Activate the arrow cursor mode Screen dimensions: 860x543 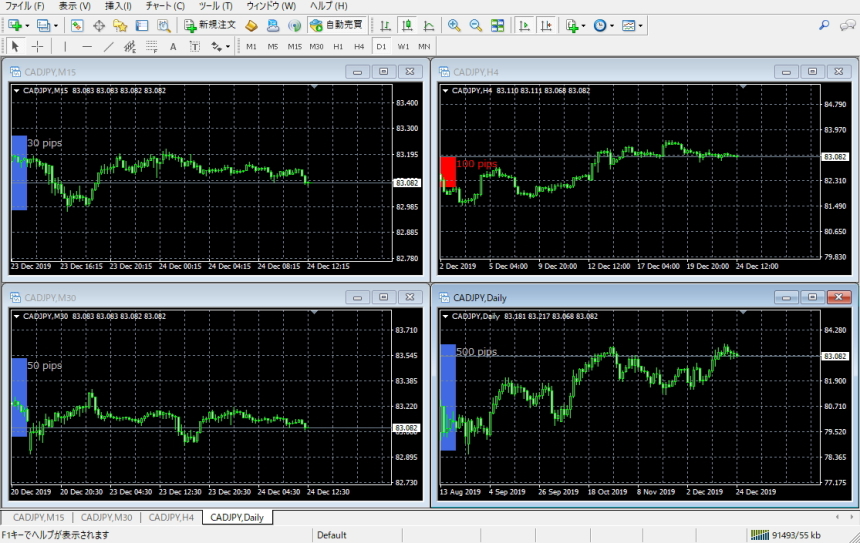pyautogui.click(x=15, y=47)
